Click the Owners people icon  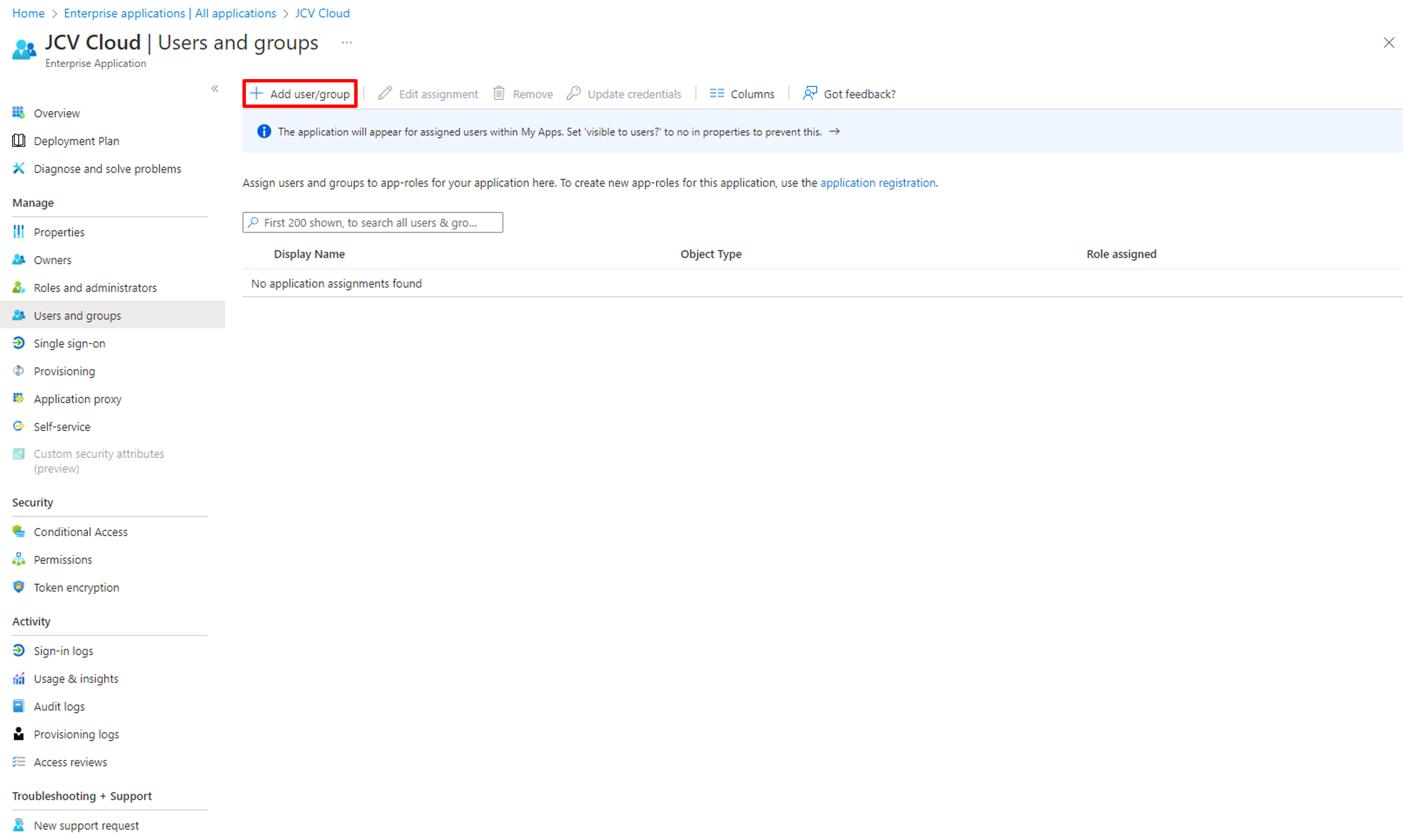(19, 260)
